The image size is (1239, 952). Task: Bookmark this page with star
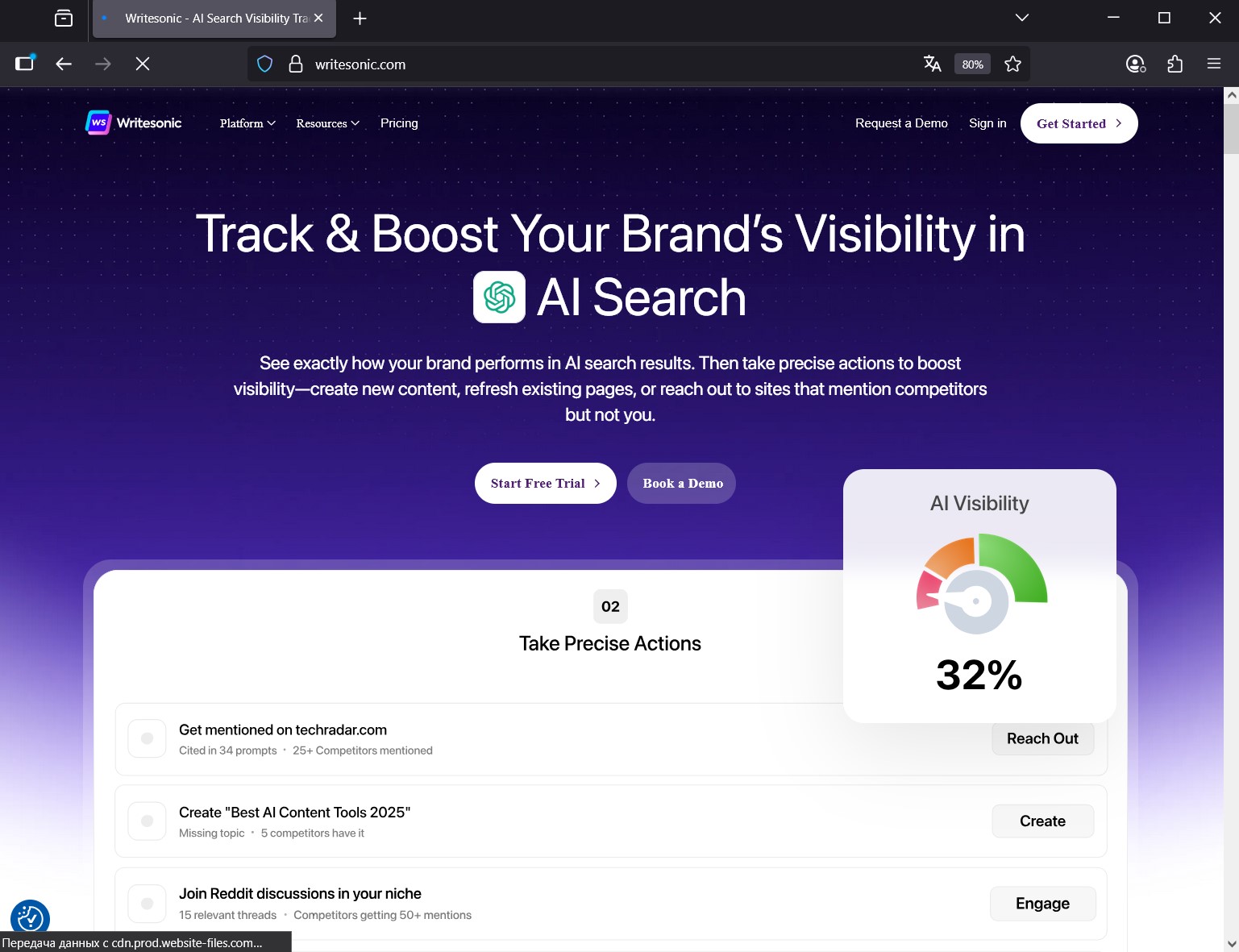(x=1013, y=64)
